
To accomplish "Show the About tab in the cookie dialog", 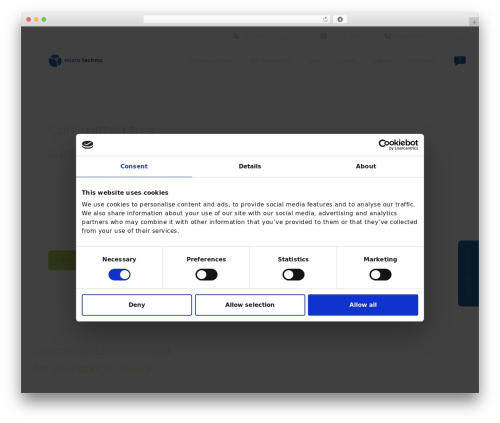I will pyautogui.click(x=366, y=166).
